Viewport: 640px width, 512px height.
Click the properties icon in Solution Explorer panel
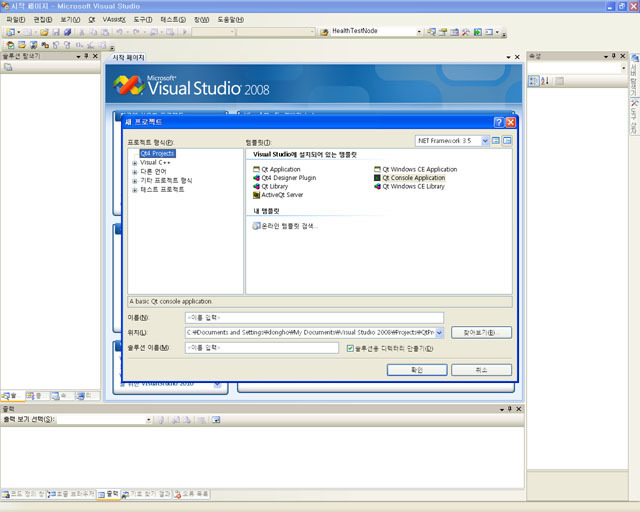[x=8, y=67]
